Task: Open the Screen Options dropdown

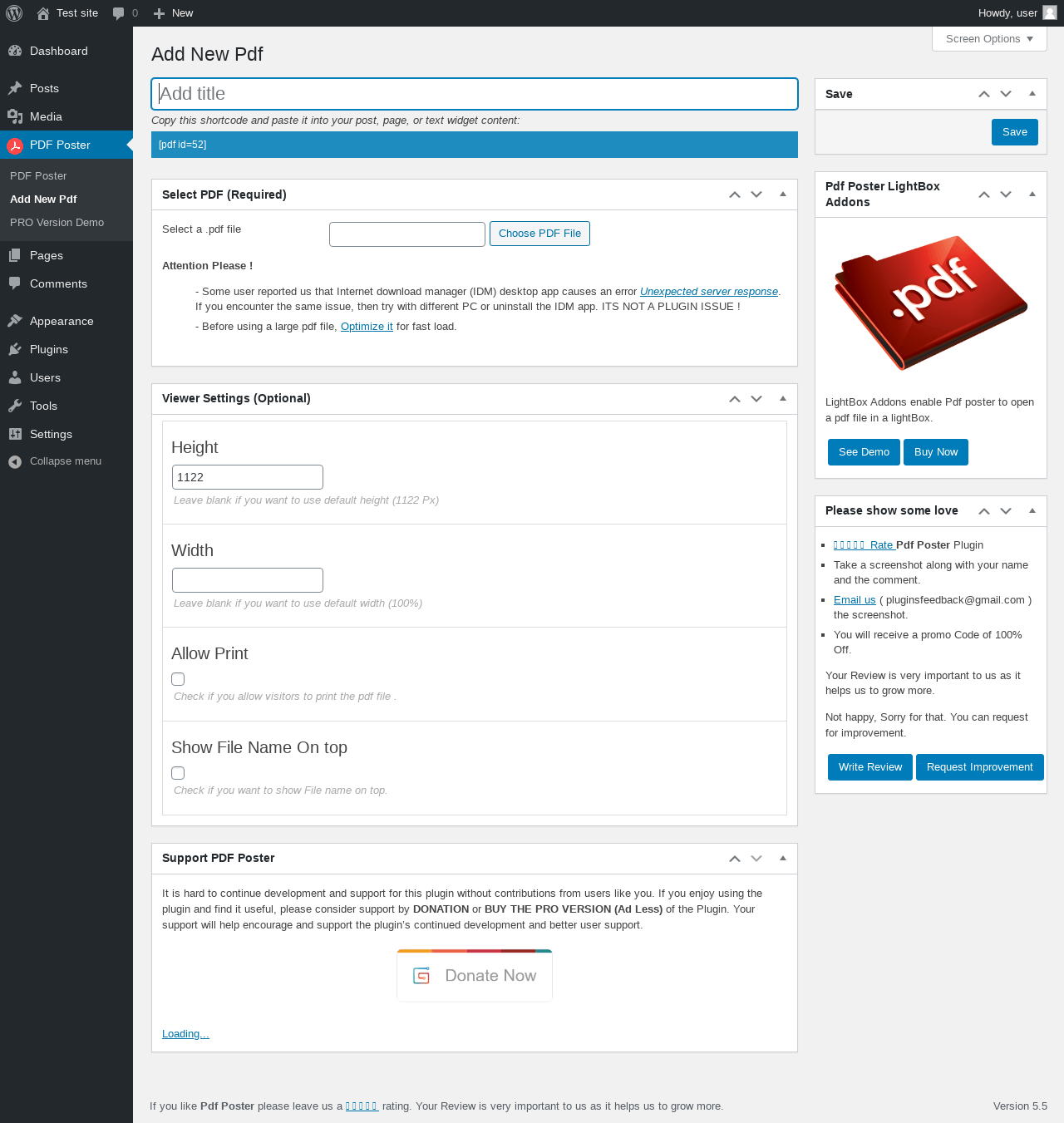Action: point(989,39)
